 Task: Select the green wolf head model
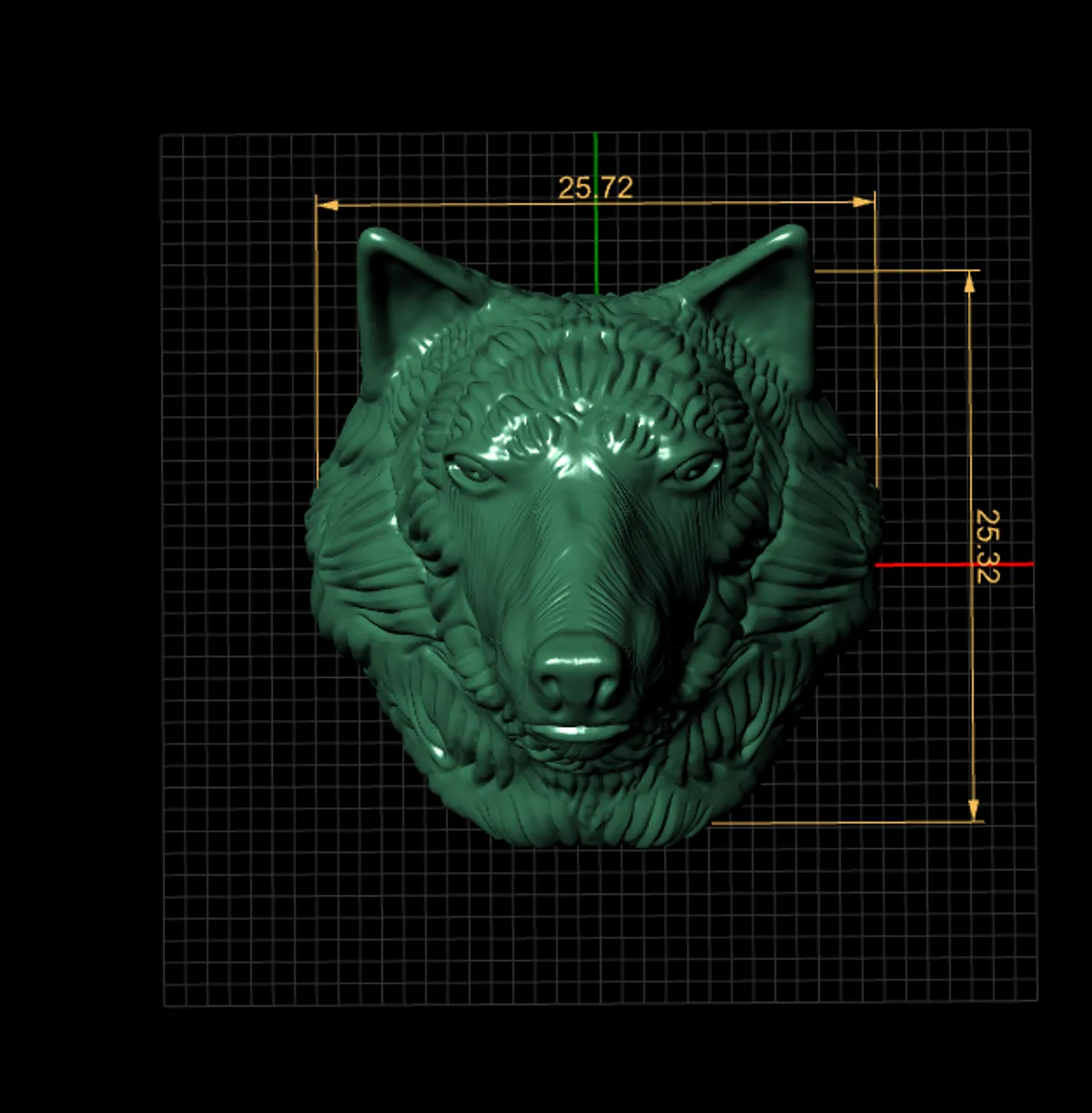593,537
